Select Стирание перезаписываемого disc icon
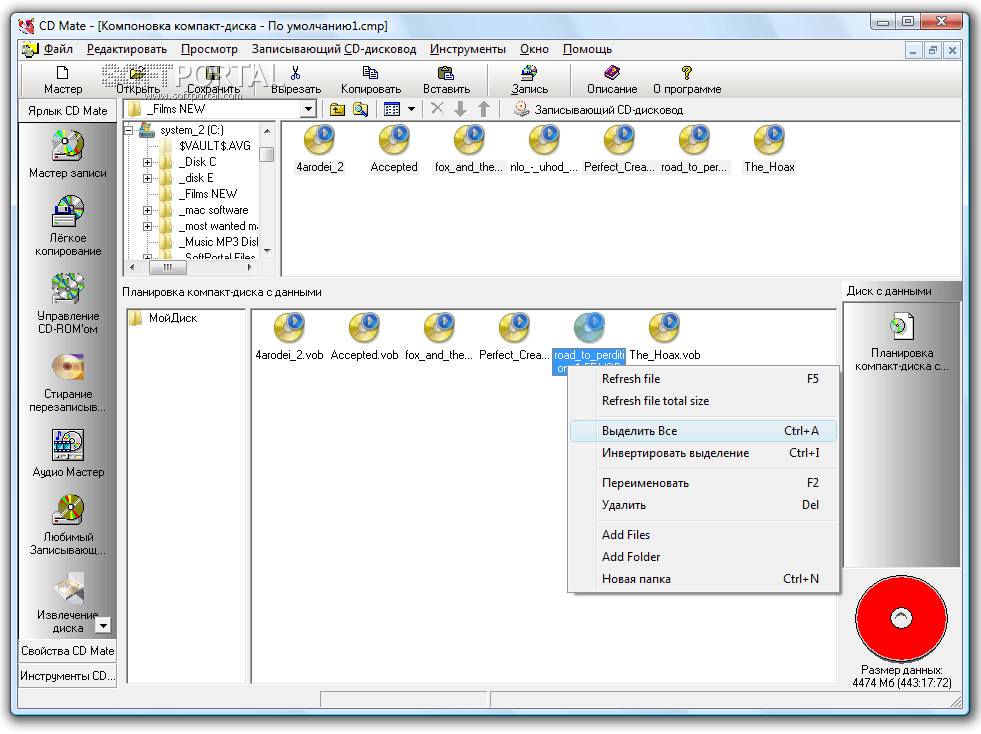The width and height of the screenshot is (981, 734). click(x=68, y=367)
